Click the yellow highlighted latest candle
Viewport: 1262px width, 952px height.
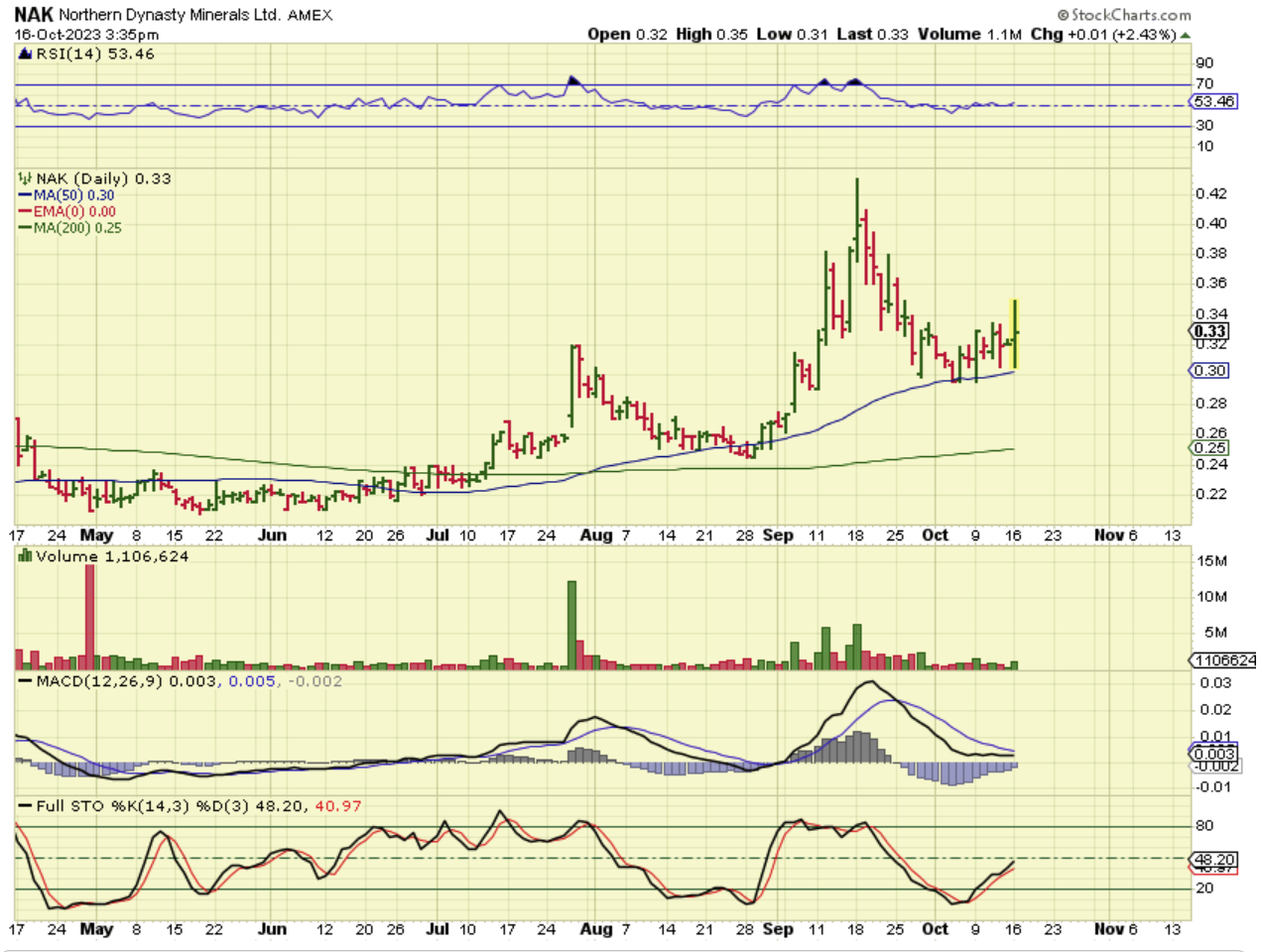1014,334
